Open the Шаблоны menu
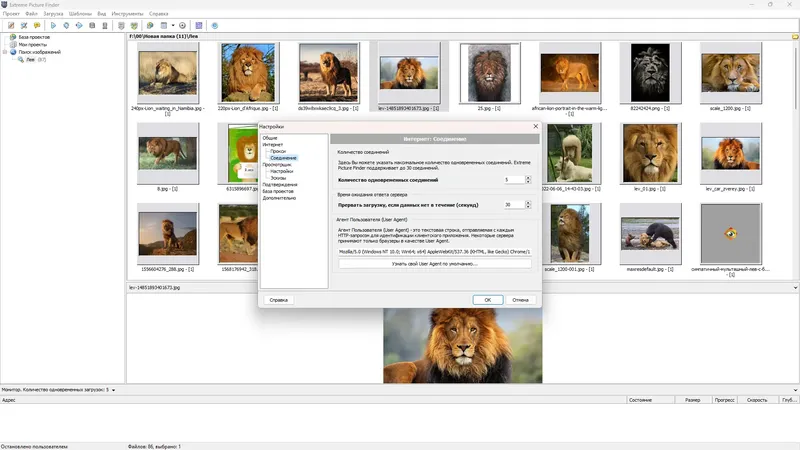800x450 pixels. tap(80, 14)
